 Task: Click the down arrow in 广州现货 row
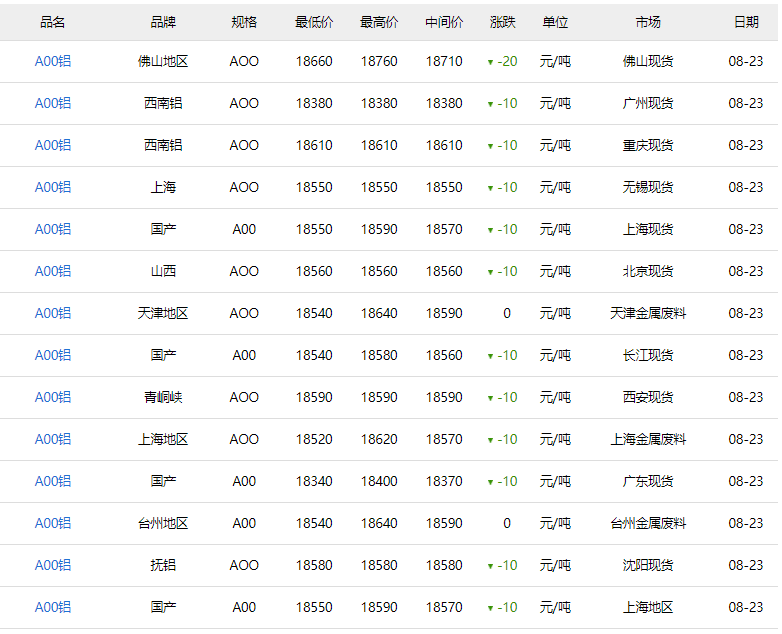pyautogui.click(x=490, y=104)
